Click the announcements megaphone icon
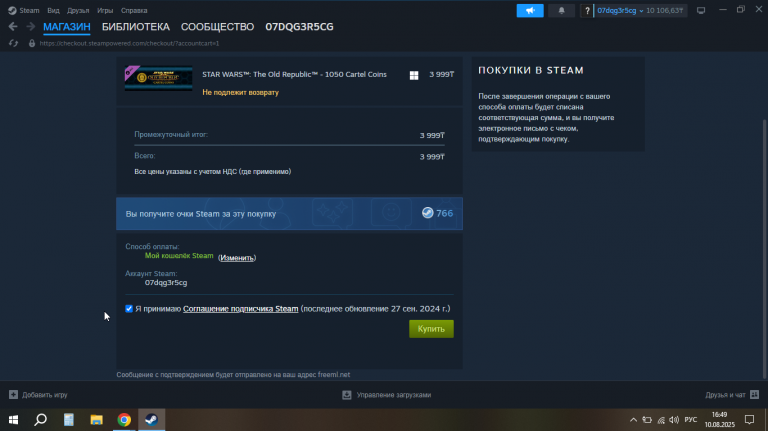Screen dimensions: 768x431 pyautogui.click(x=530, y=10)
